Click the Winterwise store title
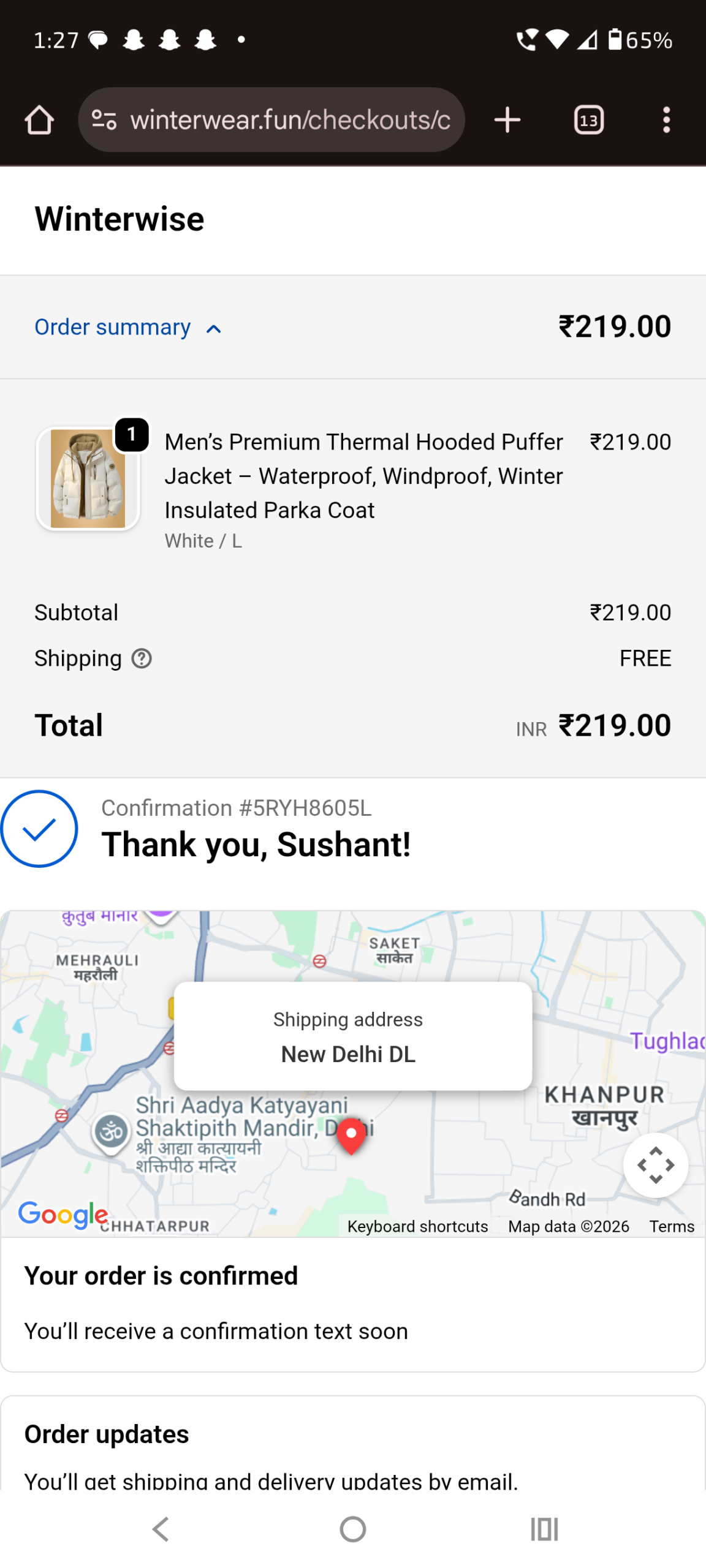 pos(120,219)
